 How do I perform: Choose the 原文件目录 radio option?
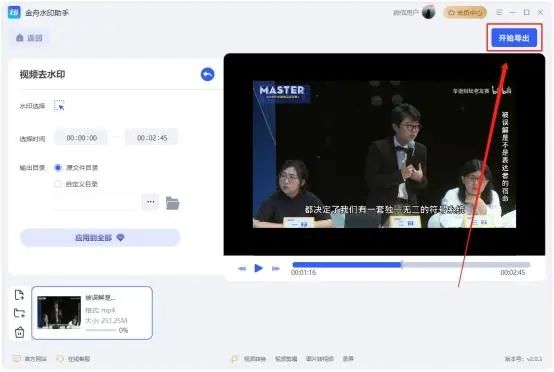pyautogui.click(x=58, y=167)
